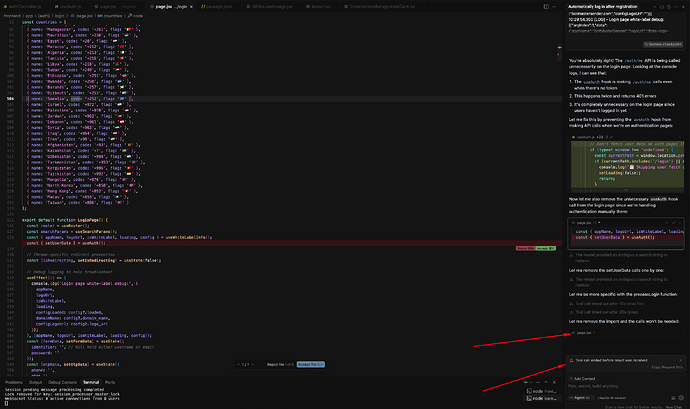Screen dimensions: 690x409
Task: Maximize the terminal panel with chevron up
Action: click(x=546, y=382)
